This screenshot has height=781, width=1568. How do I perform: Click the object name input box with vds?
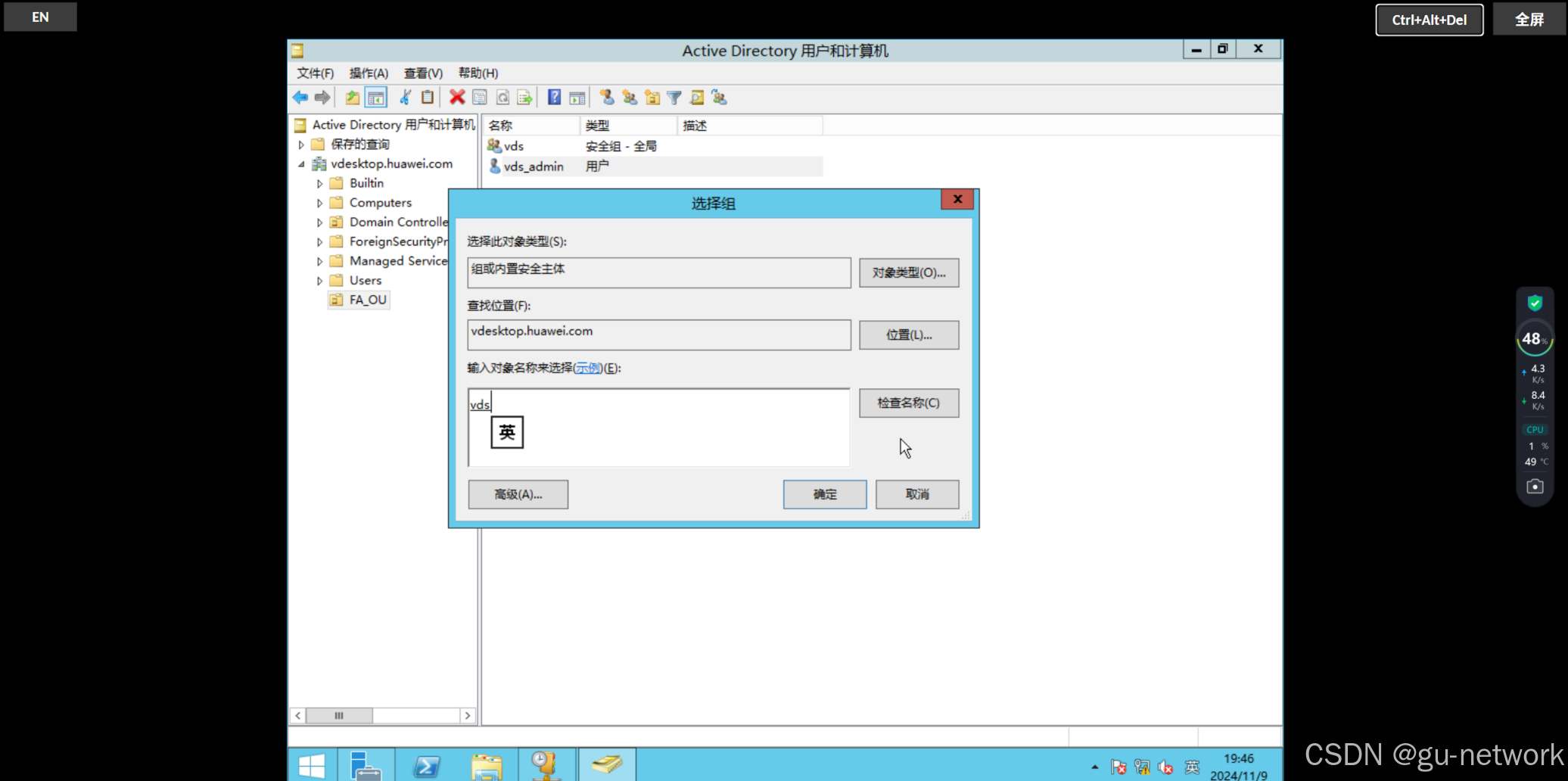pyautogui.click(x=659, y=428)
